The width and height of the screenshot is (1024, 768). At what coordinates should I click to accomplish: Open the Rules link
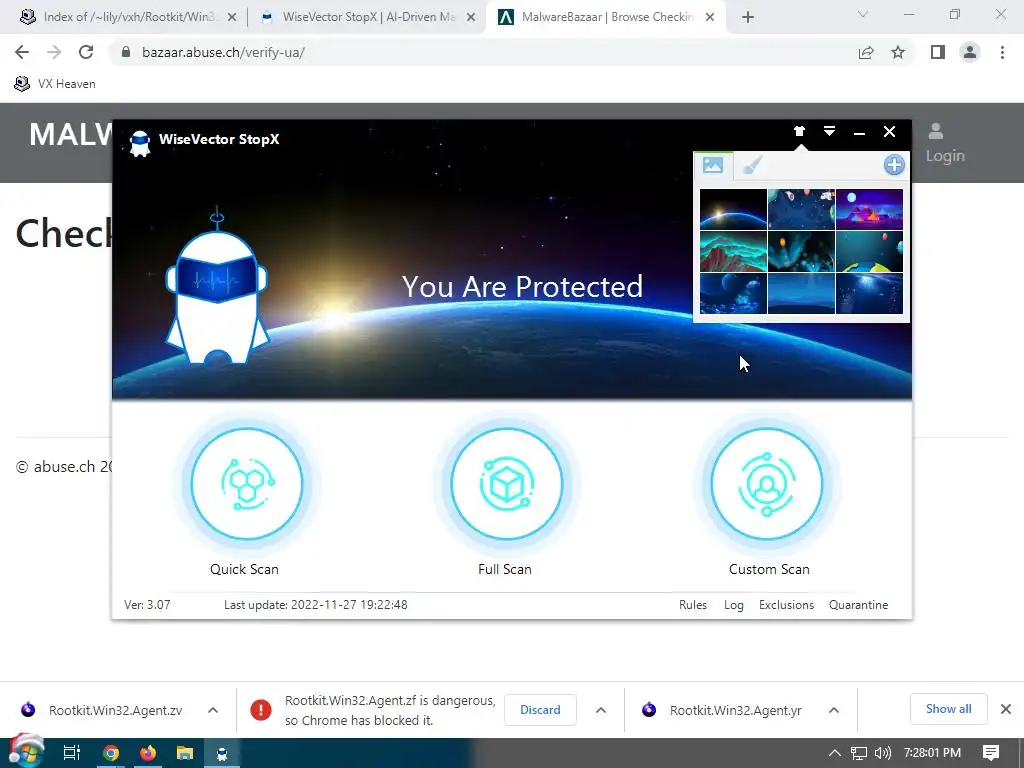click(x=693, y=605)
